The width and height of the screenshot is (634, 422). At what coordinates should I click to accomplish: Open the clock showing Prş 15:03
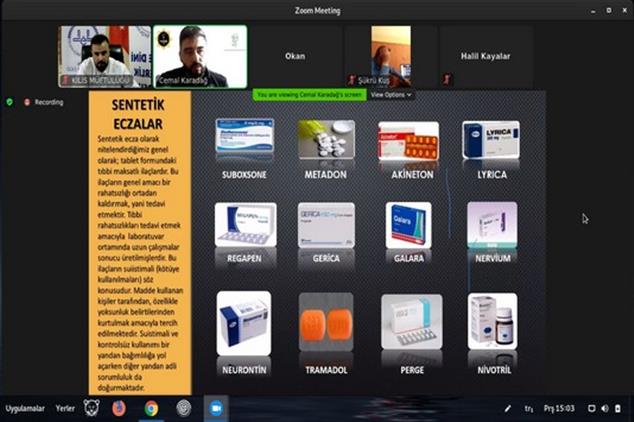tap(559, 408)
